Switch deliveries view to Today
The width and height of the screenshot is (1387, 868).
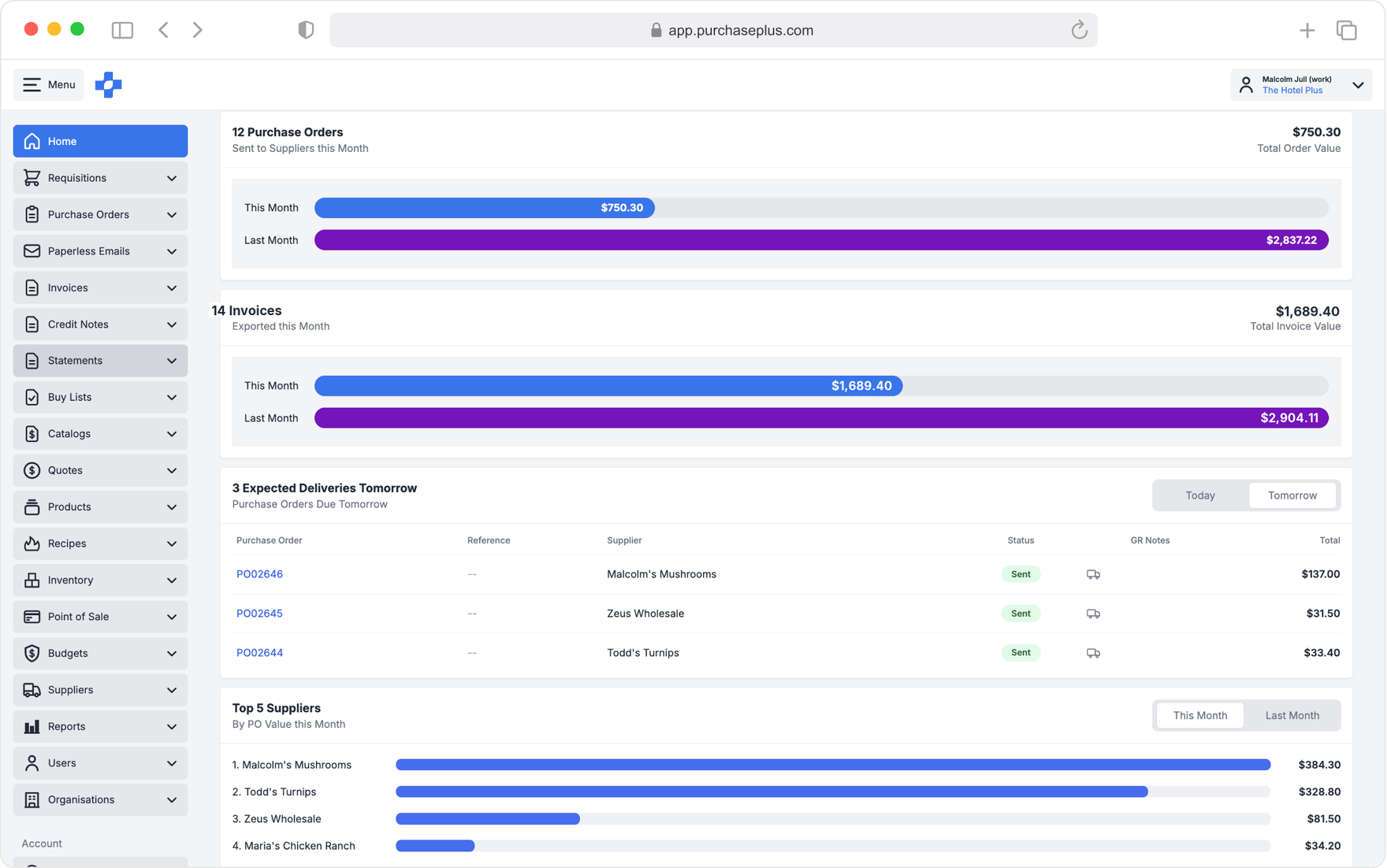pyautogui.click(x=1200, y=495)
